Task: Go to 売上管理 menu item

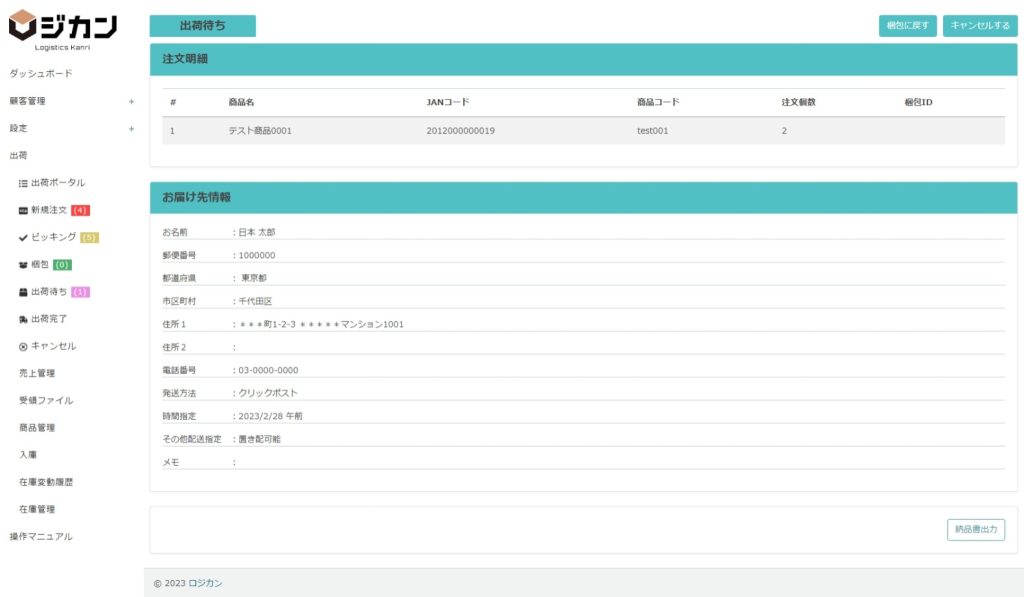Action: (37, 373)
